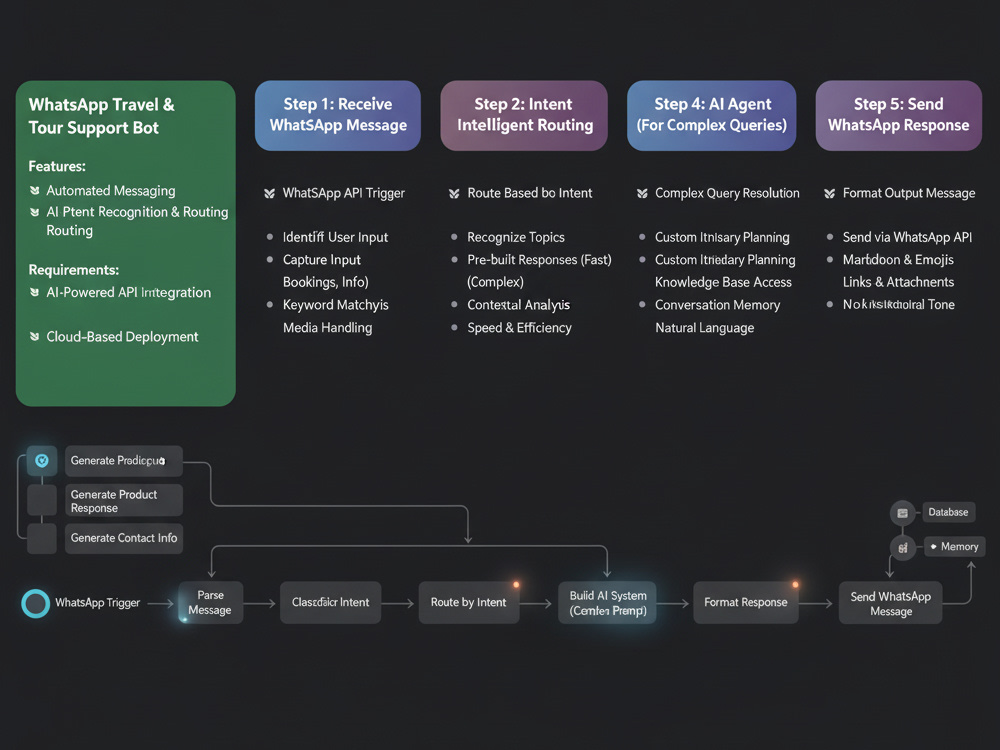Click the WhatsApp Travel & Tour Support Bot title
This screenshot has height=750, width=1000.
point(101,116)
